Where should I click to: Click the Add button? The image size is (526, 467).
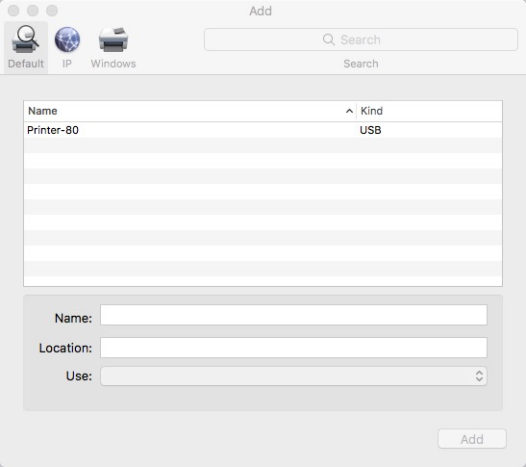click(x=472, y=439)
